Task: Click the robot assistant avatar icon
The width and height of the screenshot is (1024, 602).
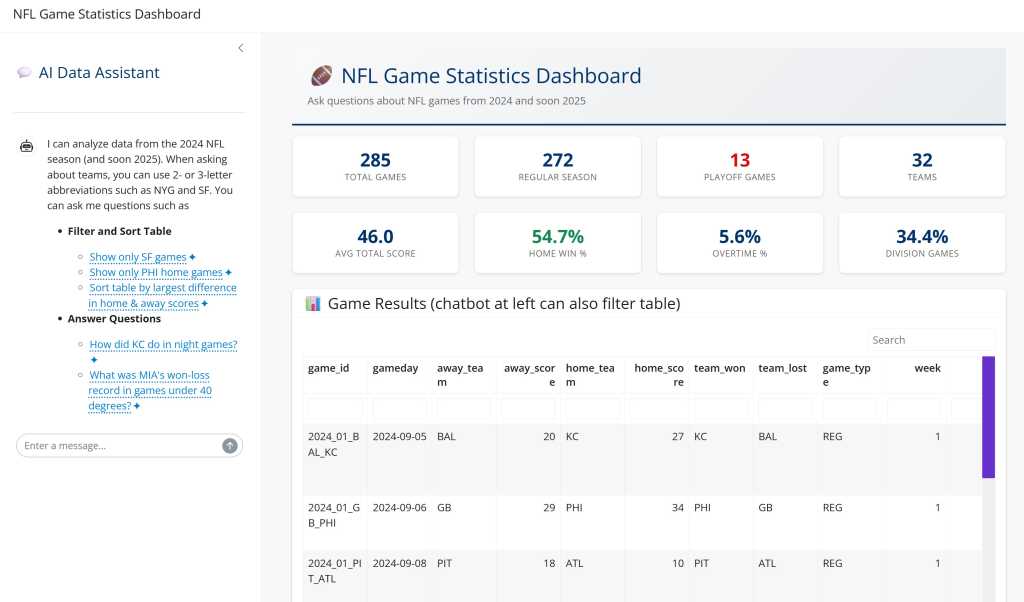Action: tap(27, 146)
